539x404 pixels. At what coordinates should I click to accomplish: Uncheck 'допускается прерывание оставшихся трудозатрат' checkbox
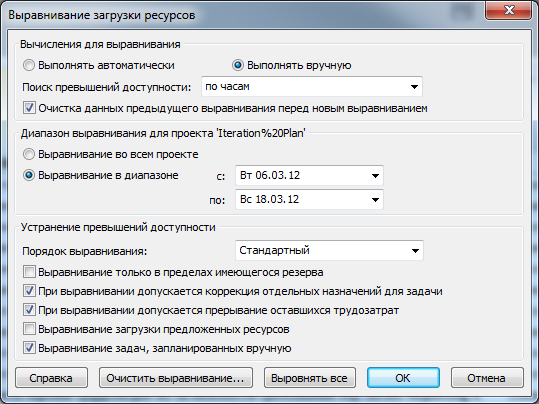pyautogui.click(x=29, y=310)
